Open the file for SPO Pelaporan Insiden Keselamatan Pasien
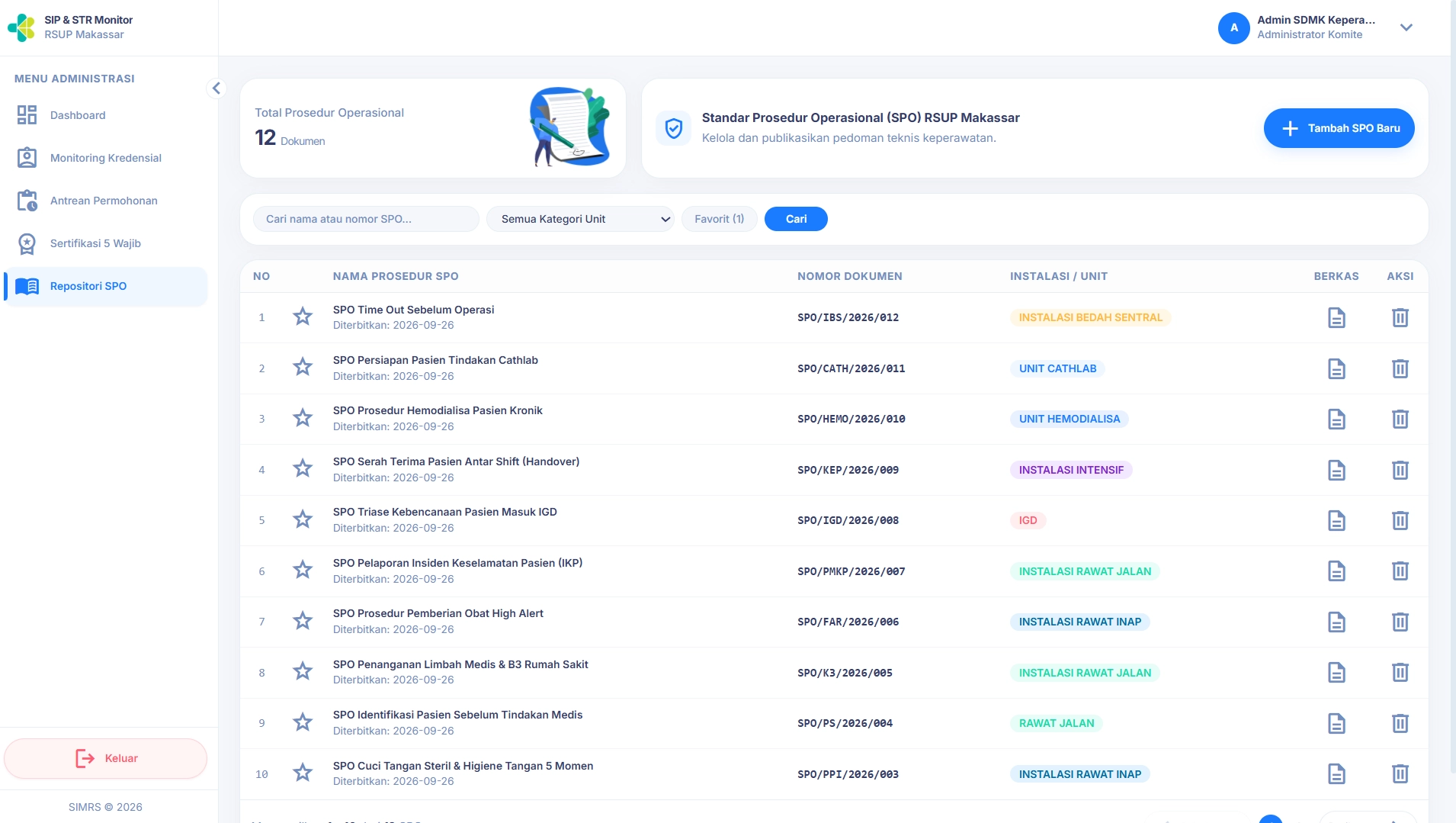 pyautogui.click(x=1336, y=571)
